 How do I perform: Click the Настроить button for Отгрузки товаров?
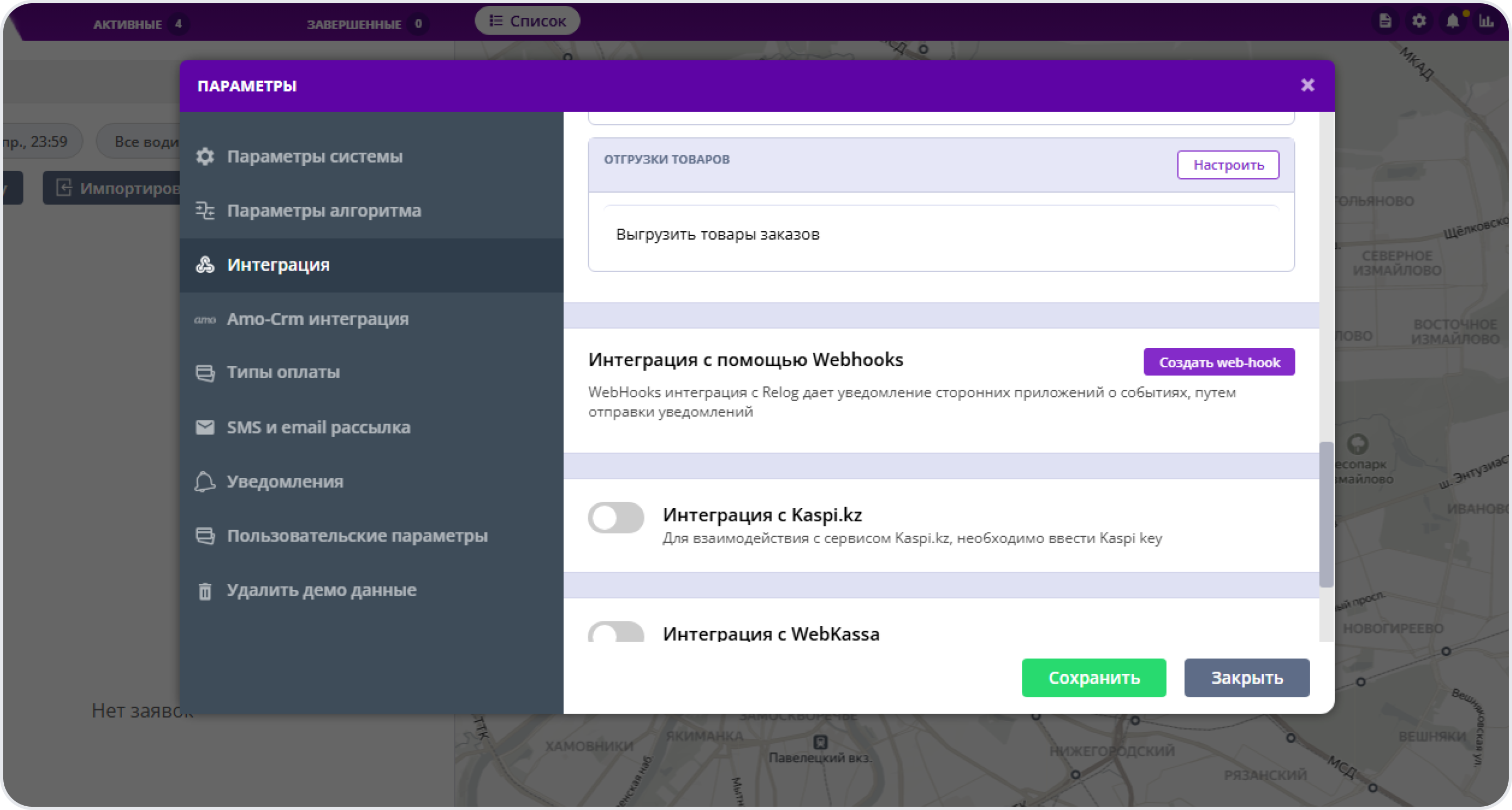(x=1228, y=165)
